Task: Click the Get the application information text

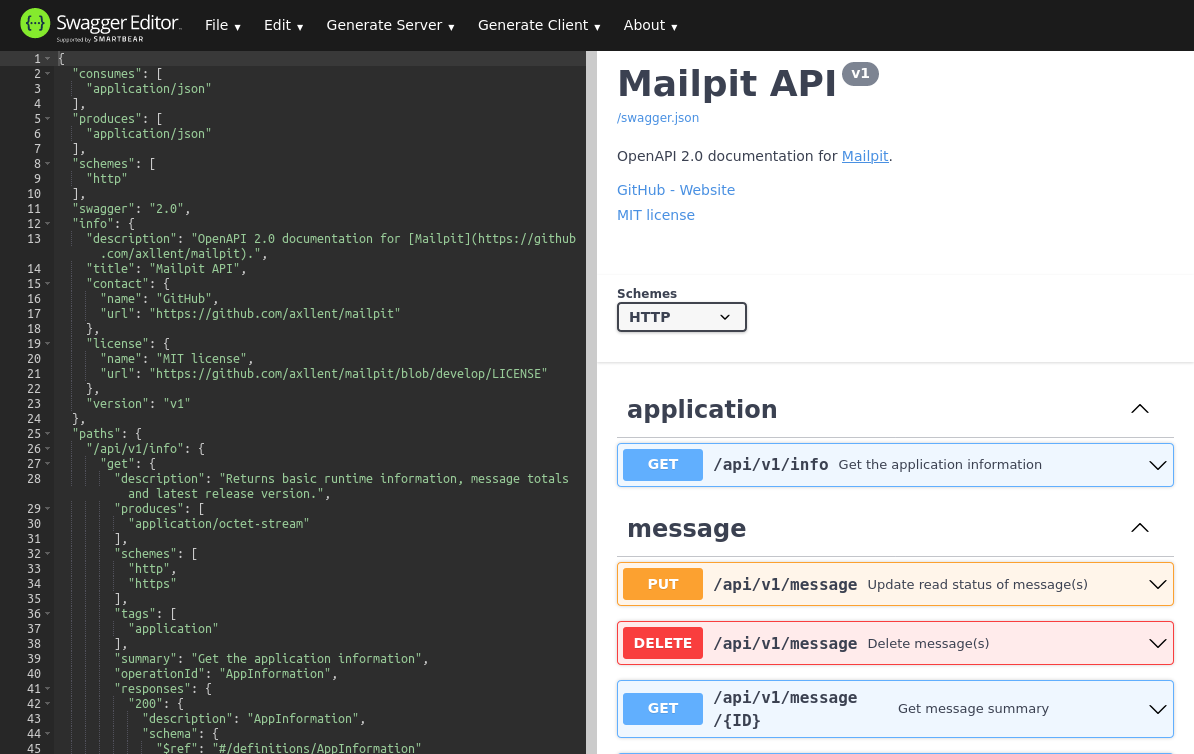Action: [940, 465]
